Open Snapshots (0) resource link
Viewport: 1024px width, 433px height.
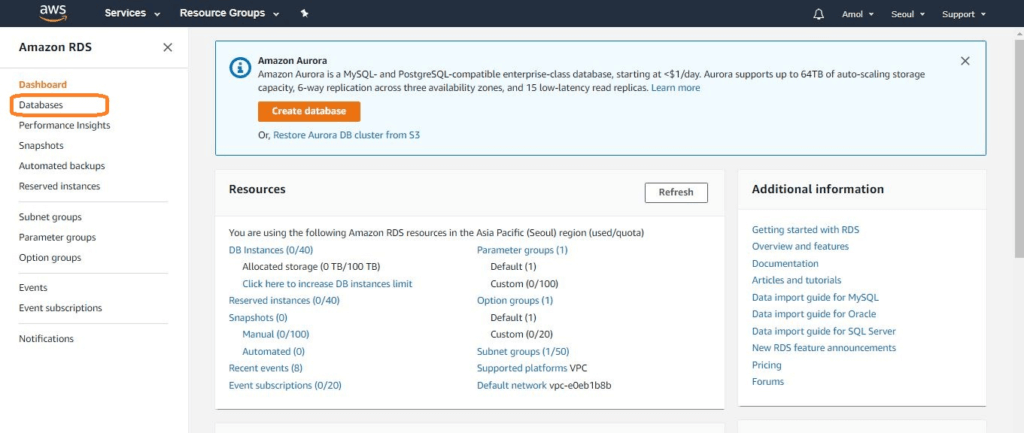258,317
